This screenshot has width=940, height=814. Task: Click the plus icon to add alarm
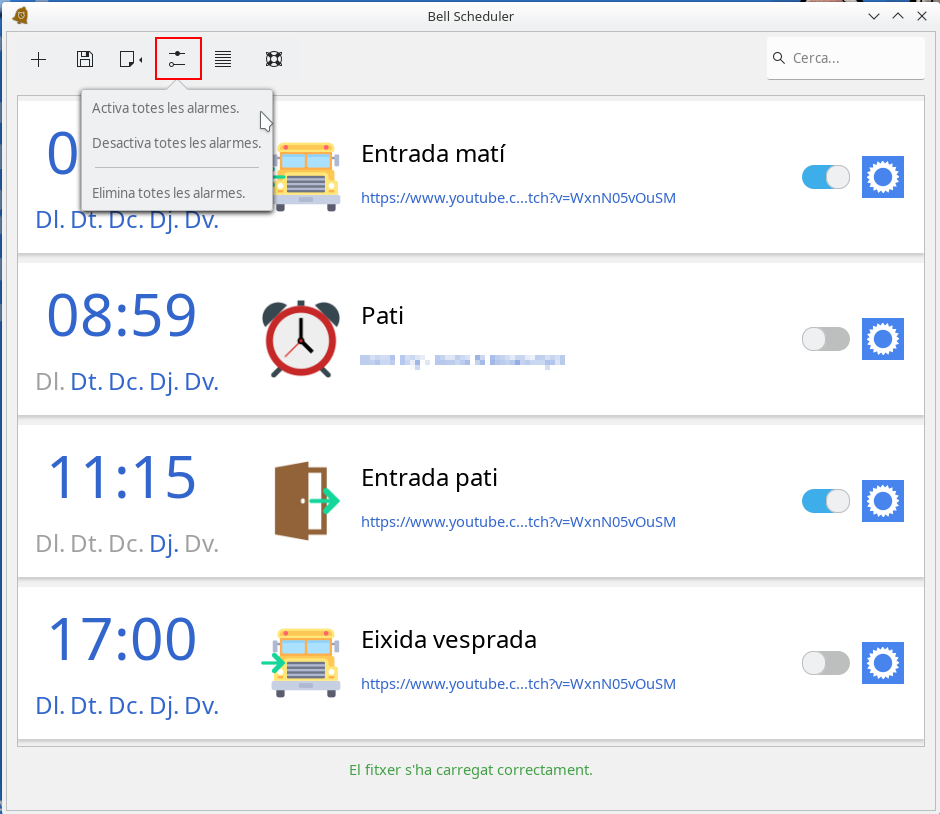point(39,59)
